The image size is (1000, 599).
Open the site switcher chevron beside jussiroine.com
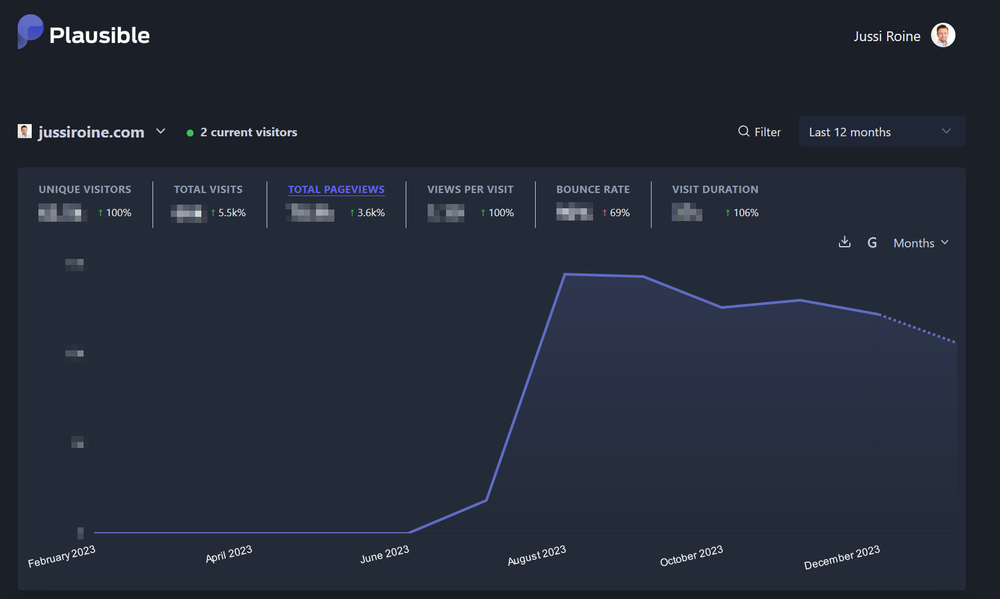pos(160,131)
